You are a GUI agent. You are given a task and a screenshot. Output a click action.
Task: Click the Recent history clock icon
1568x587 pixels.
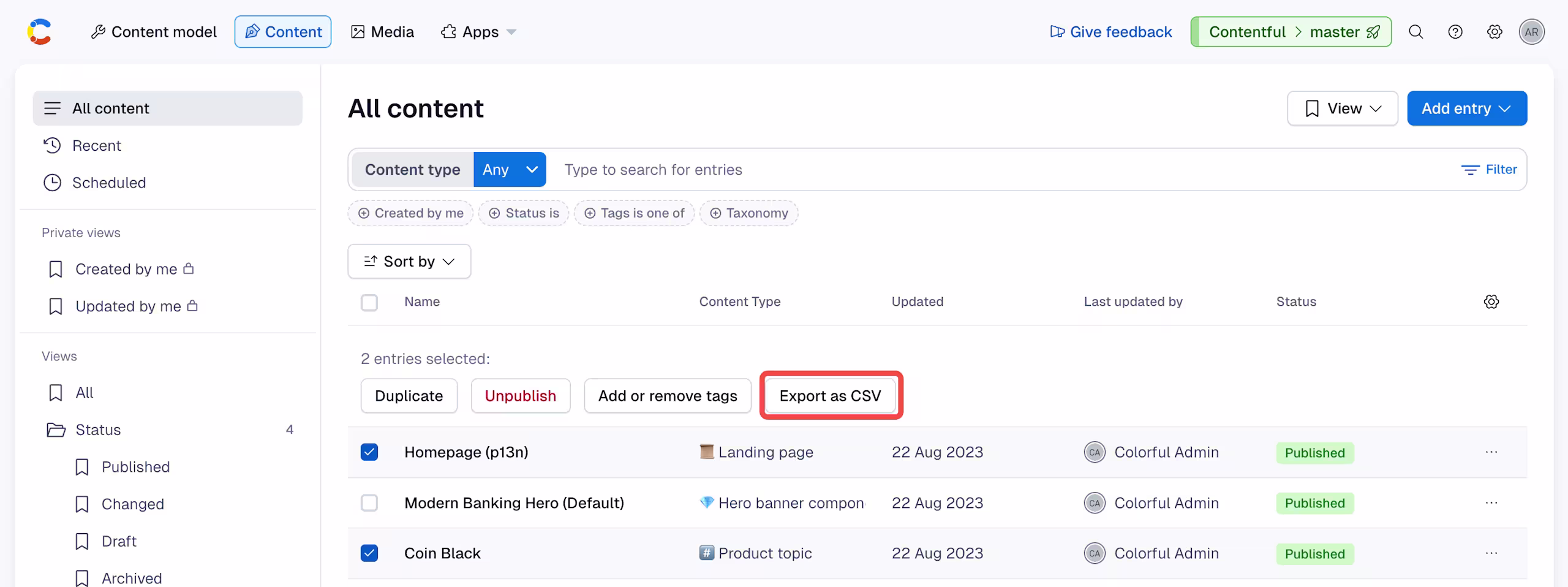(52, 145)
